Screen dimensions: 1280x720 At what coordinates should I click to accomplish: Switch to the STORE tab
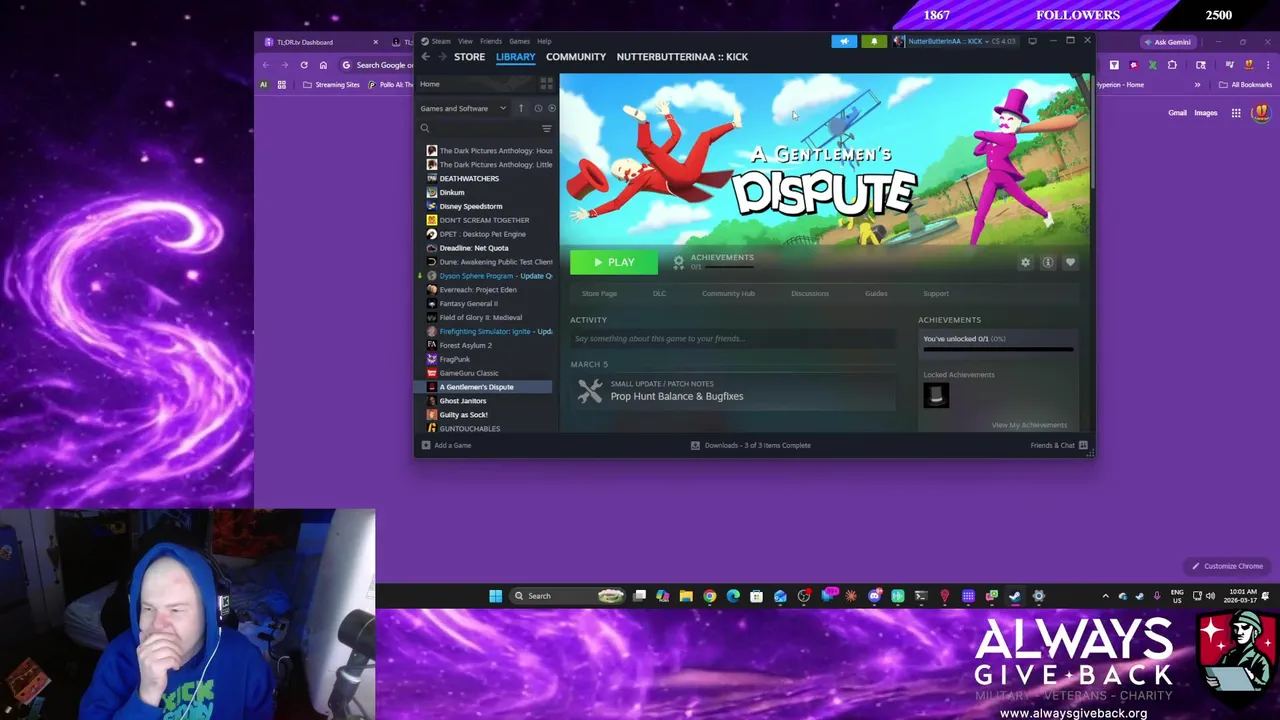[x=469, y=57]
